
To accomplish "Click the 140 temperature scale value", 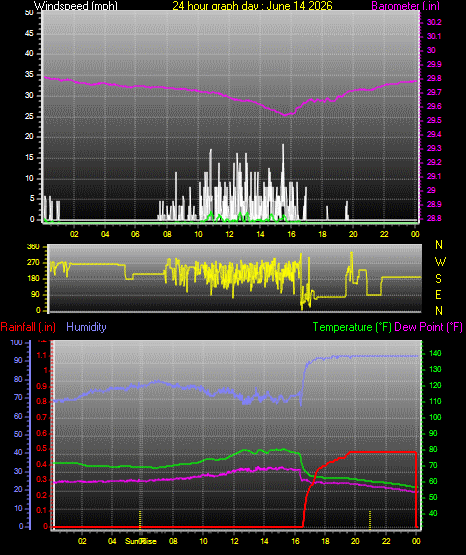I will click(x=435, y=353).
